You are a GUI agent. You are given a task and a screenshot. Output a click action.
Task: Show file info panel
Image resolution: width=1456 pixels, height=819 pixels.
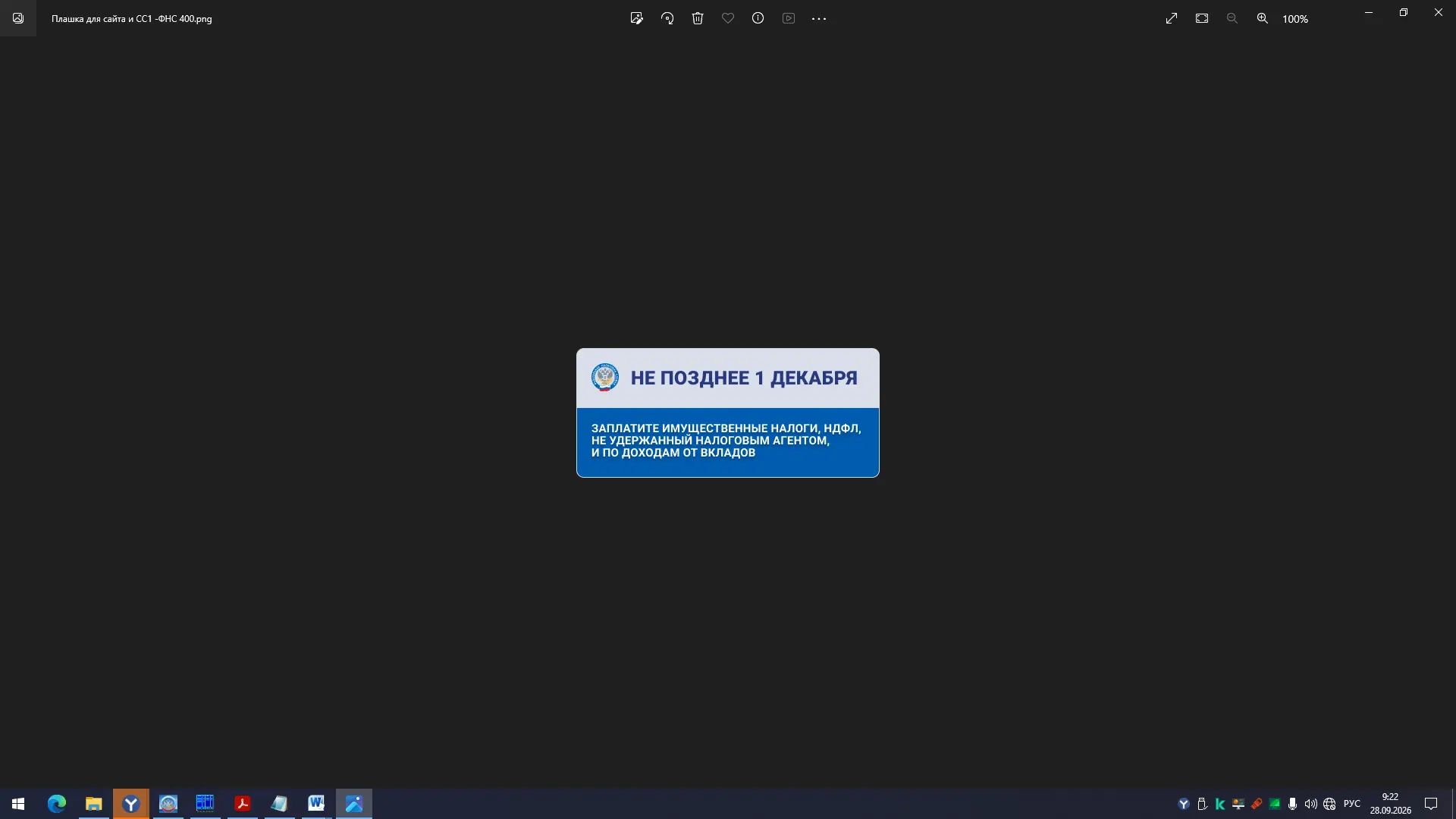click(758, 18)
